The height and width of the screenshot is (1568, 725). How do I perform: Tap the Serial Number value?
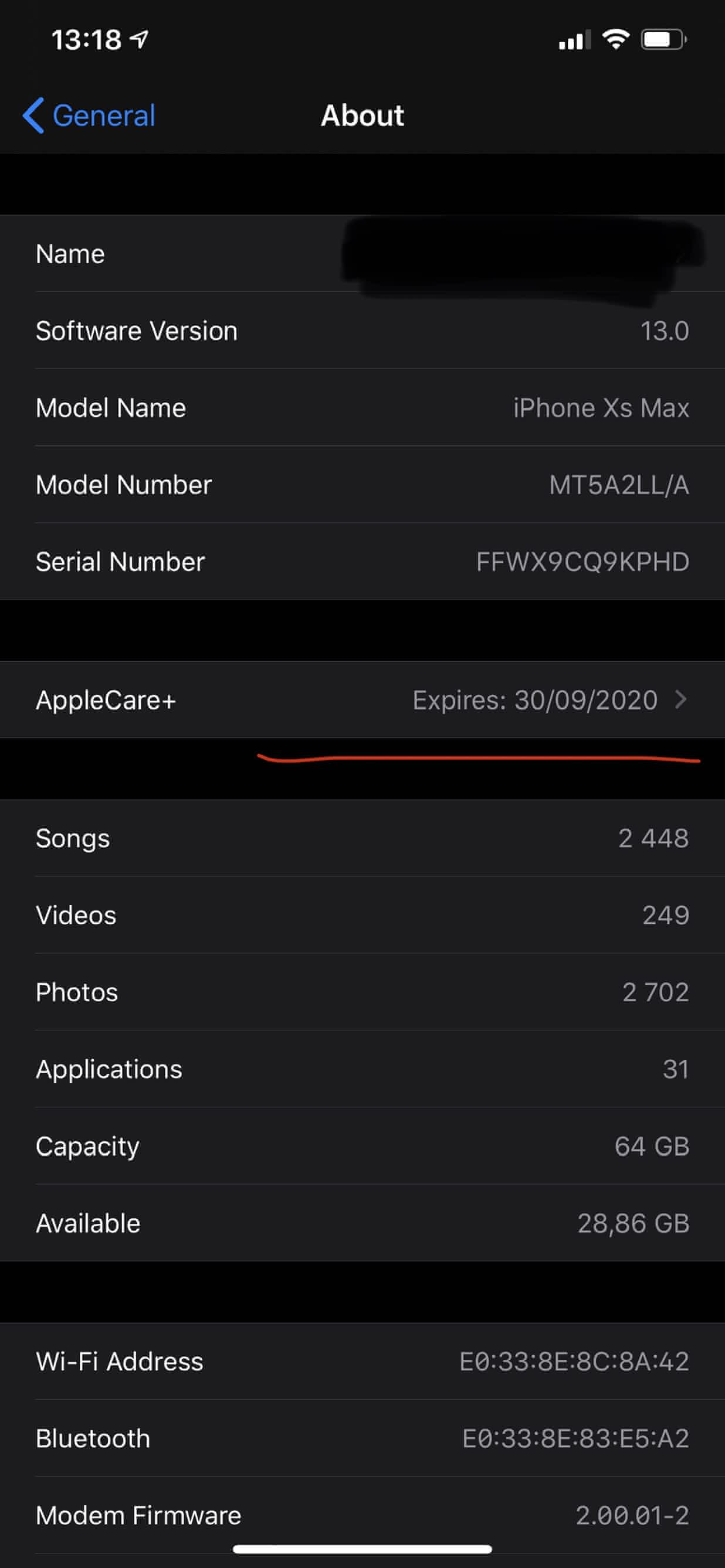582,562
